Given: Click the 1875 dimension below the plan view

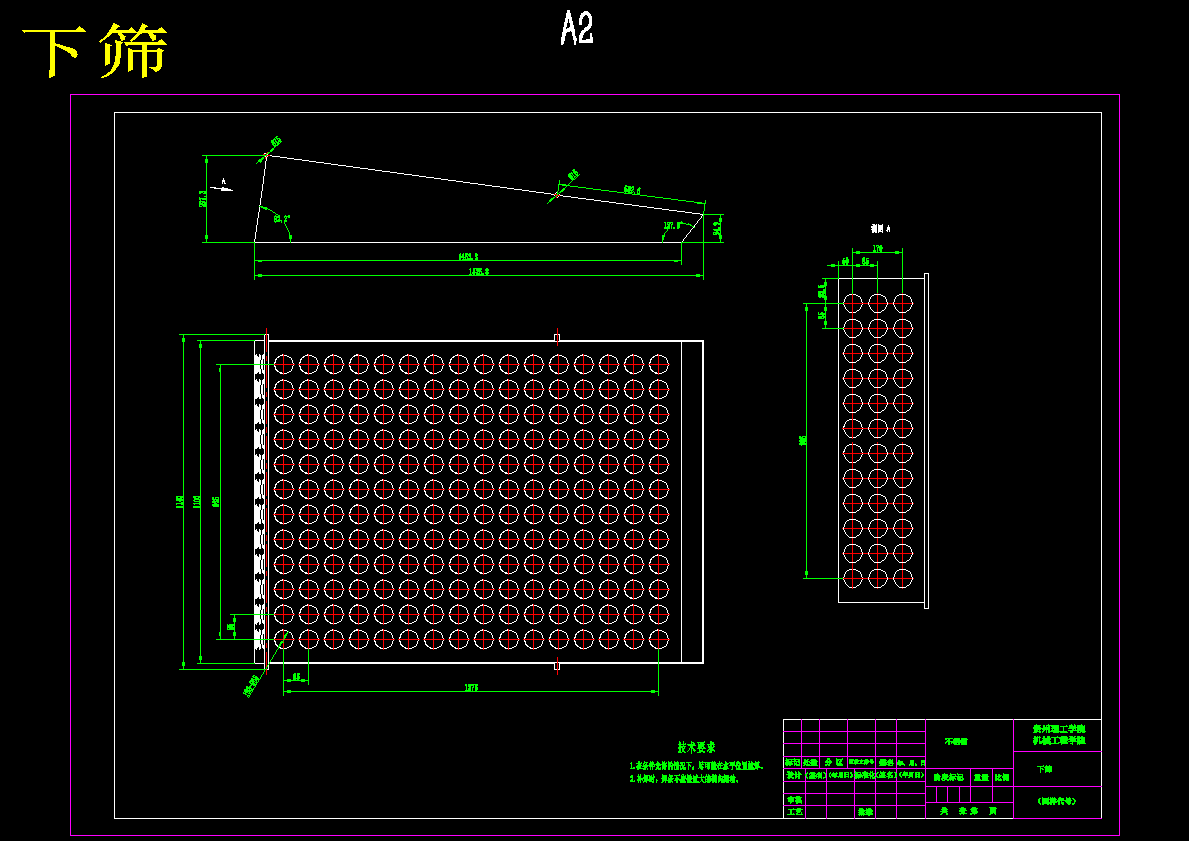Looking at the screenshot, I should click(x=472, y=687).
